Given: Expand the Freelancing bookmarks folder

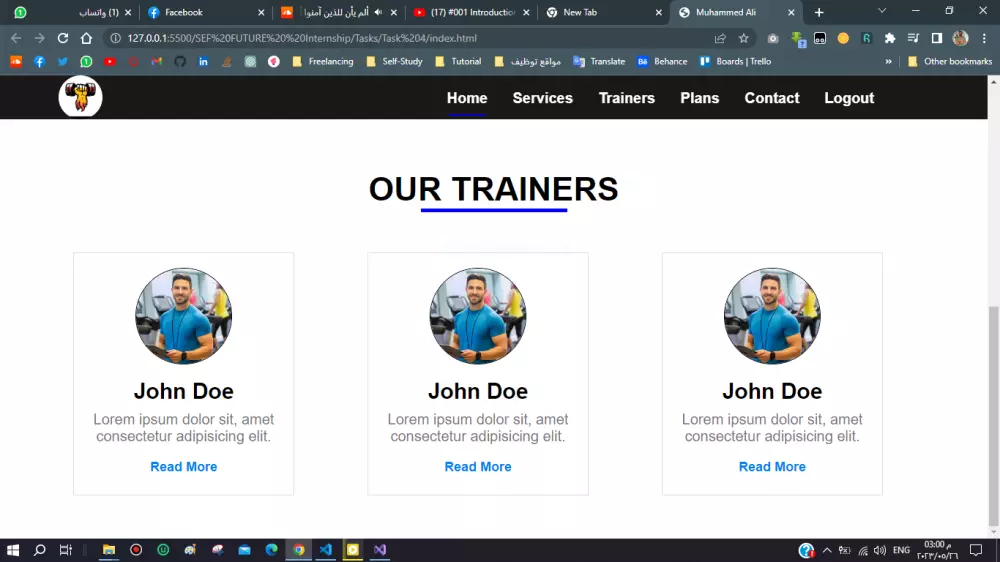Looking at the screenshot, I should coord(323,62).
